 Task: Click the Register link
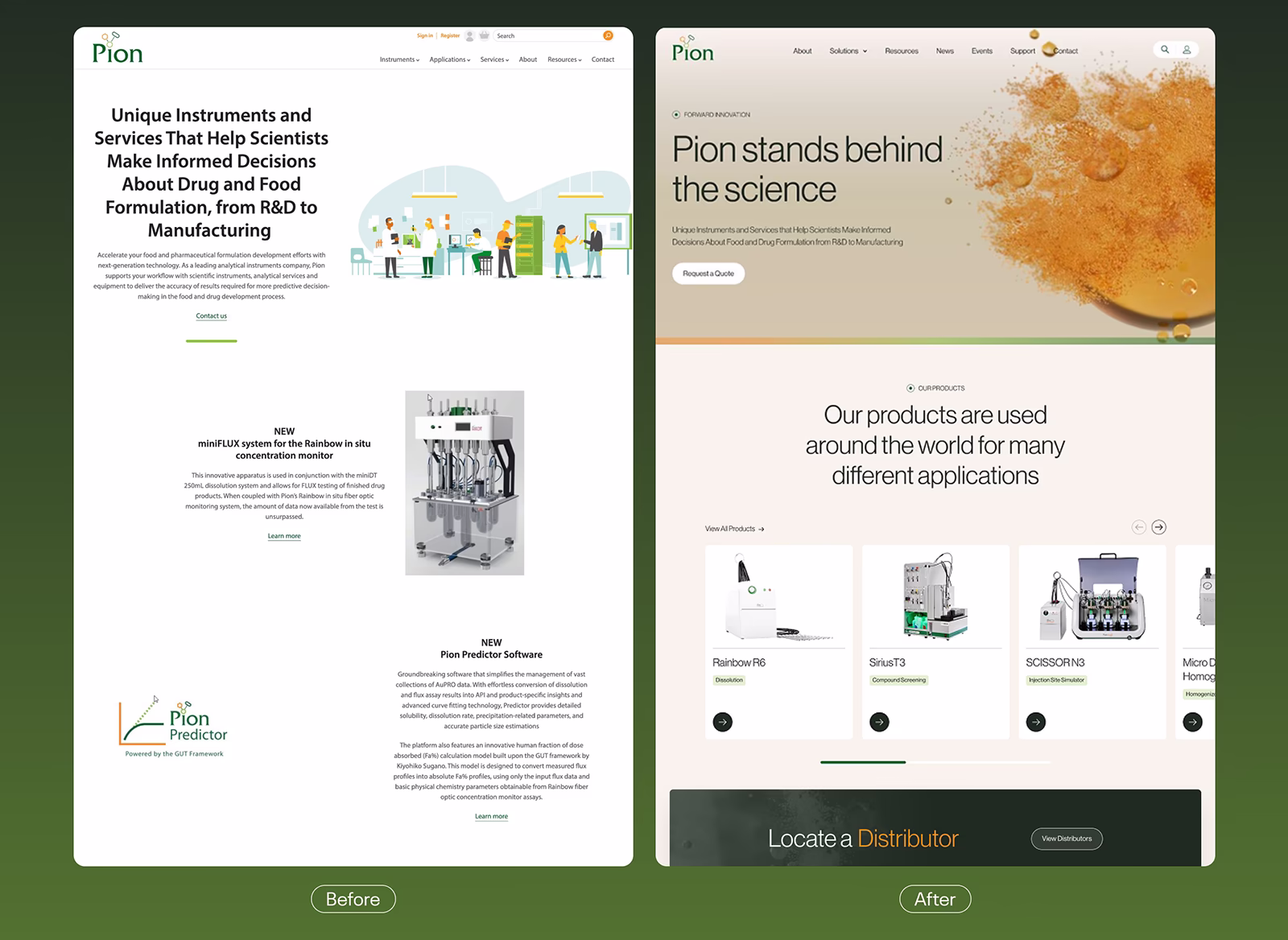(450, 35)
